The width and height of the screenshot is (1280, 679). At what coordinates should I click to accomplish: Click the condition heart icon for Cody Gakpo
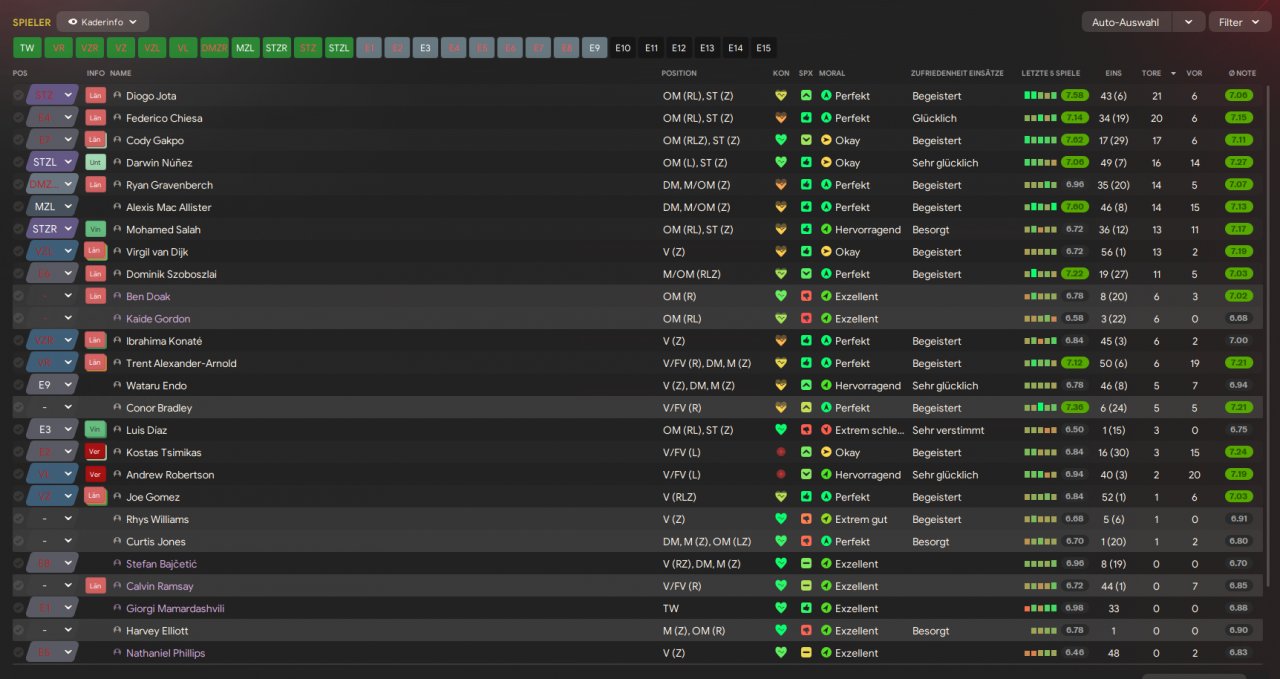781,141
